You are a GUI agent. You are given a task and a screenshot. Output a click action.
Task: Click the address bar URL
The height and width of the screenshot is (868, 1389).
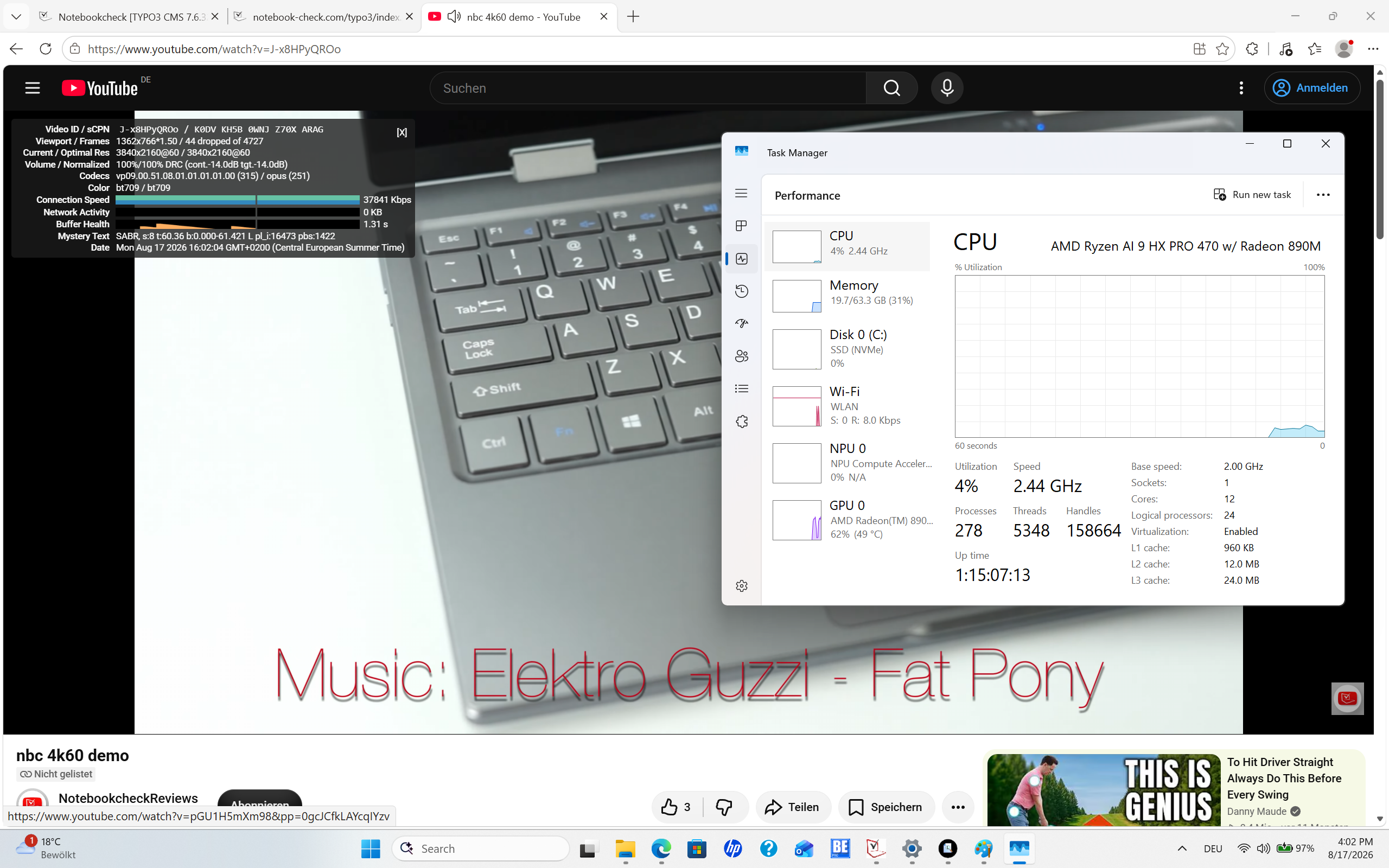[x=214, y=49]
